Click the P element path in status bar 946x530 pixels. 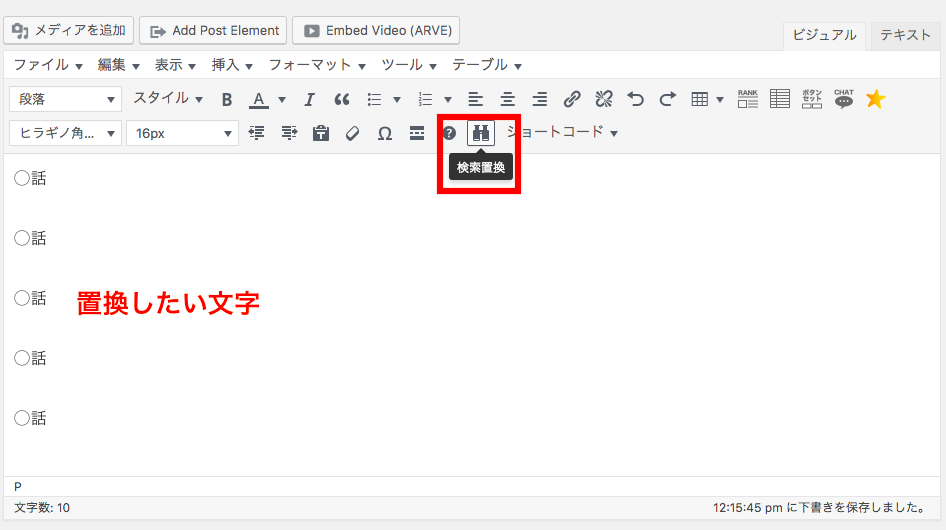(17, 487)
